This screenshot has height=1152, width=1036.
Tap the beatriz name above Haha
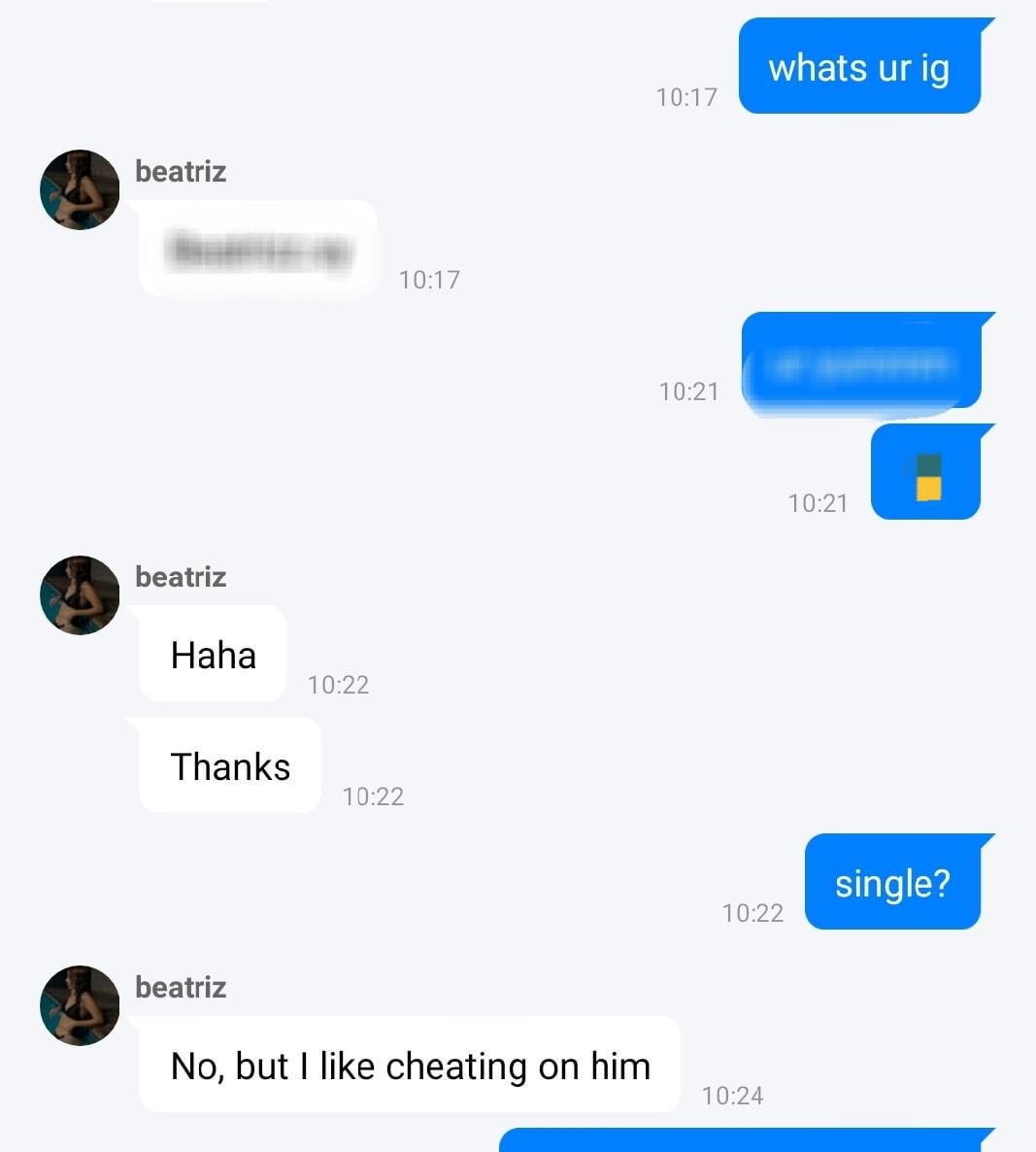pos(181,577)
